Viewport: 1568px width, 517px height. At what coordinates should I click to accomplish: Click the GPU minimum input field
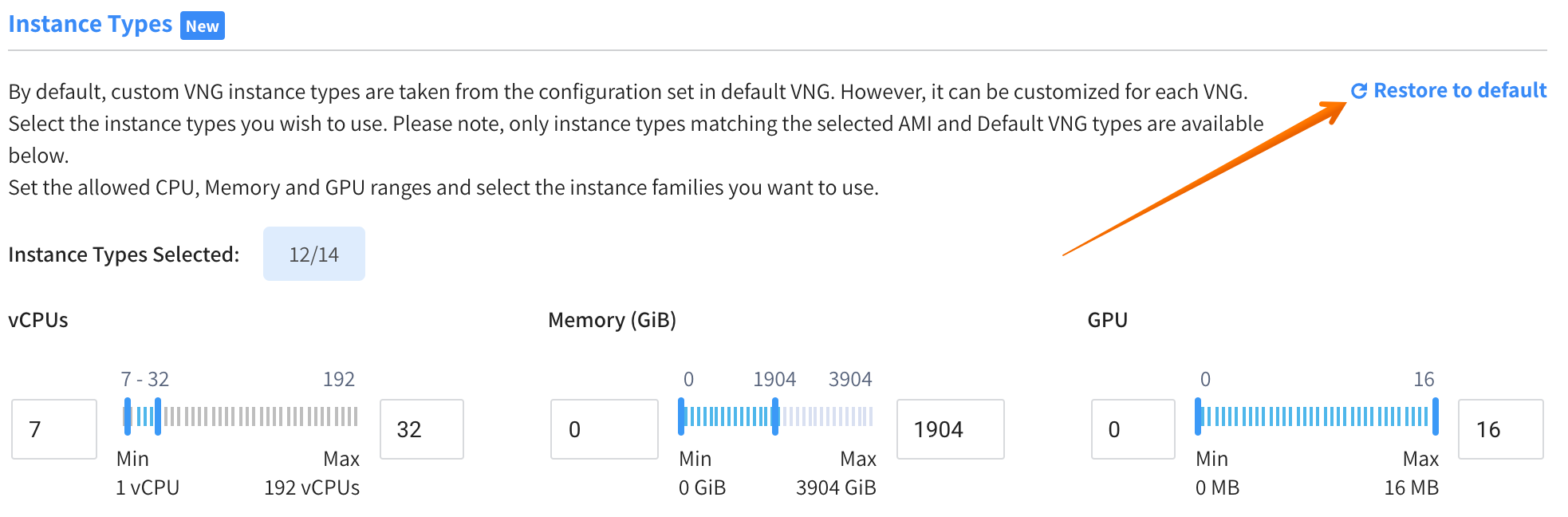tap(1133, 429)
